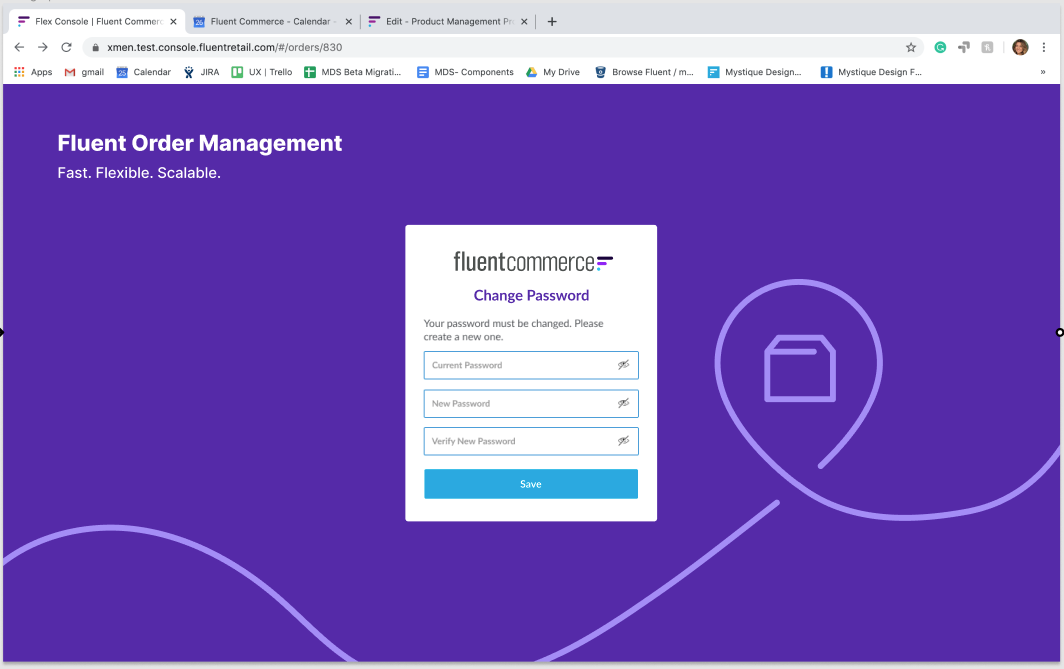Open the UX Trello bookmark
Image resolution: width=1064 pixels, height=669 pixels.
point(262,72)
